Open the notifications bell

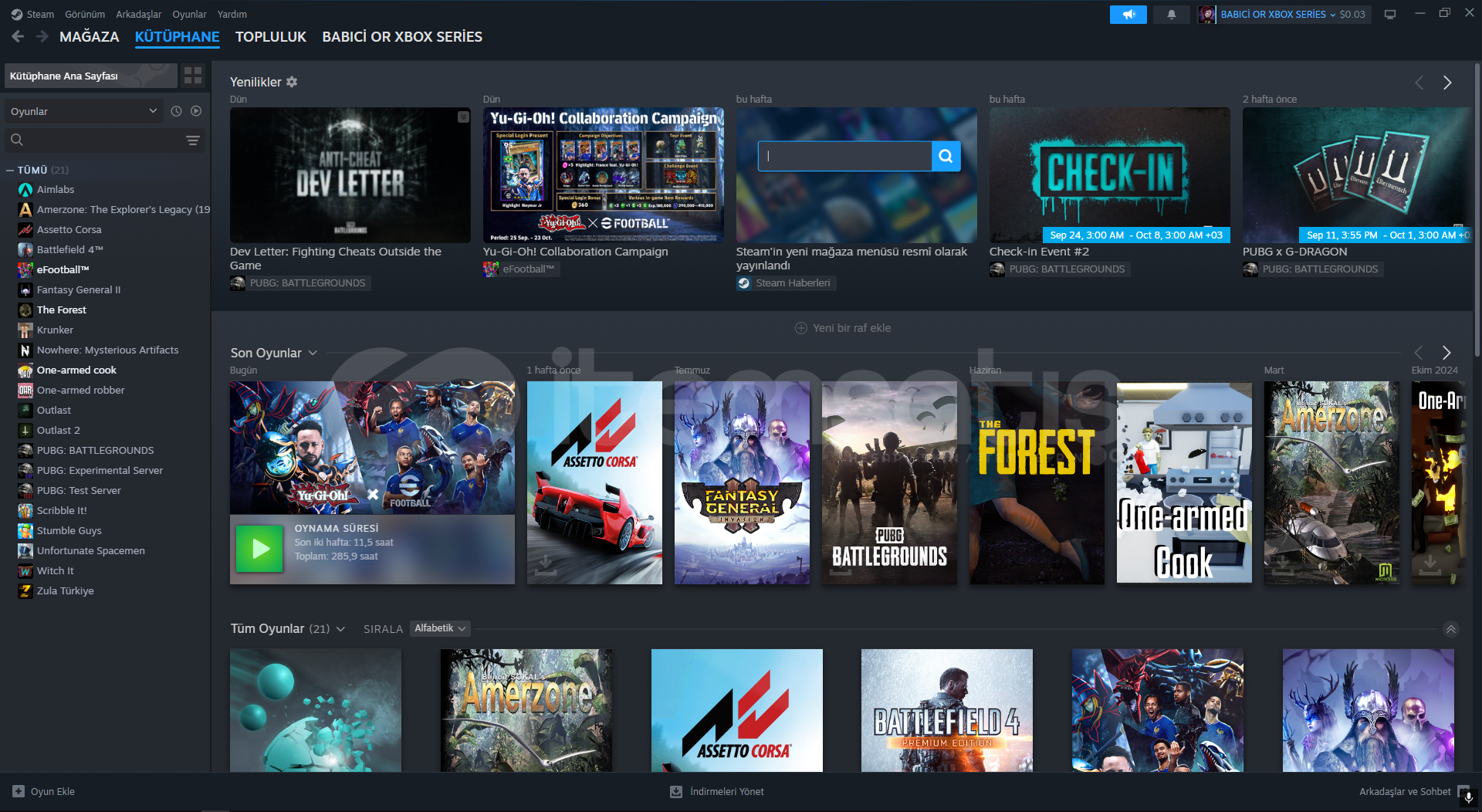1171,15
